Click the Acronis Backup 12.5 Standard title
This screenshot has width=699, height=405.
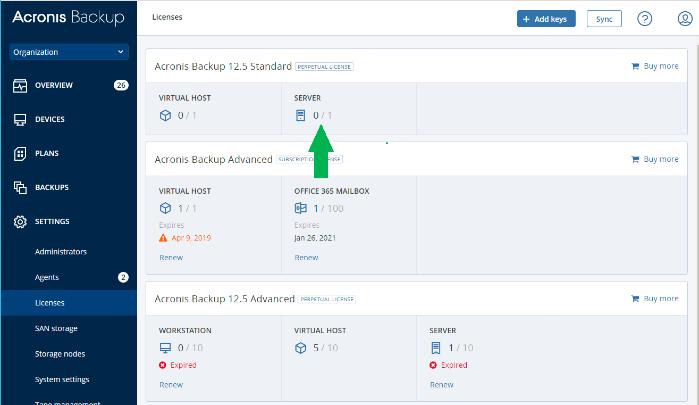click(223, 66)
